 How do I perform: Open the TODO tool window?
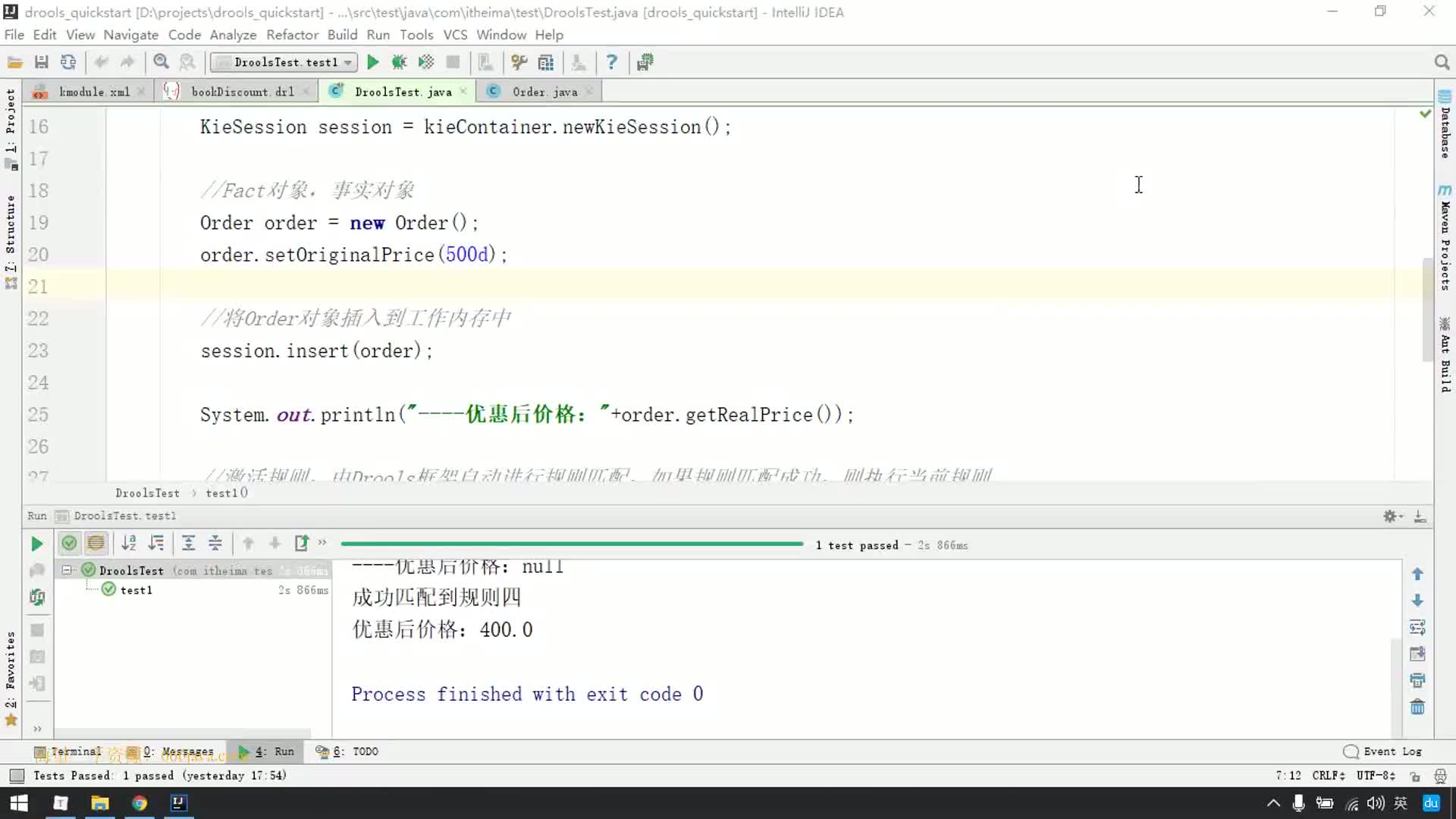click(347, 752)
